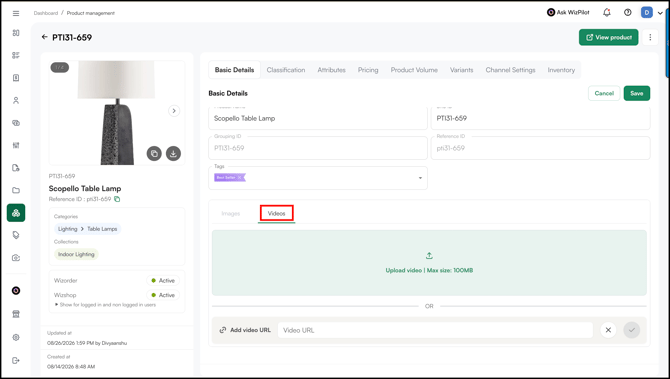Open the folder icon in the sidebar
Viewport: 670px width, 379px height.
(16, 190)
